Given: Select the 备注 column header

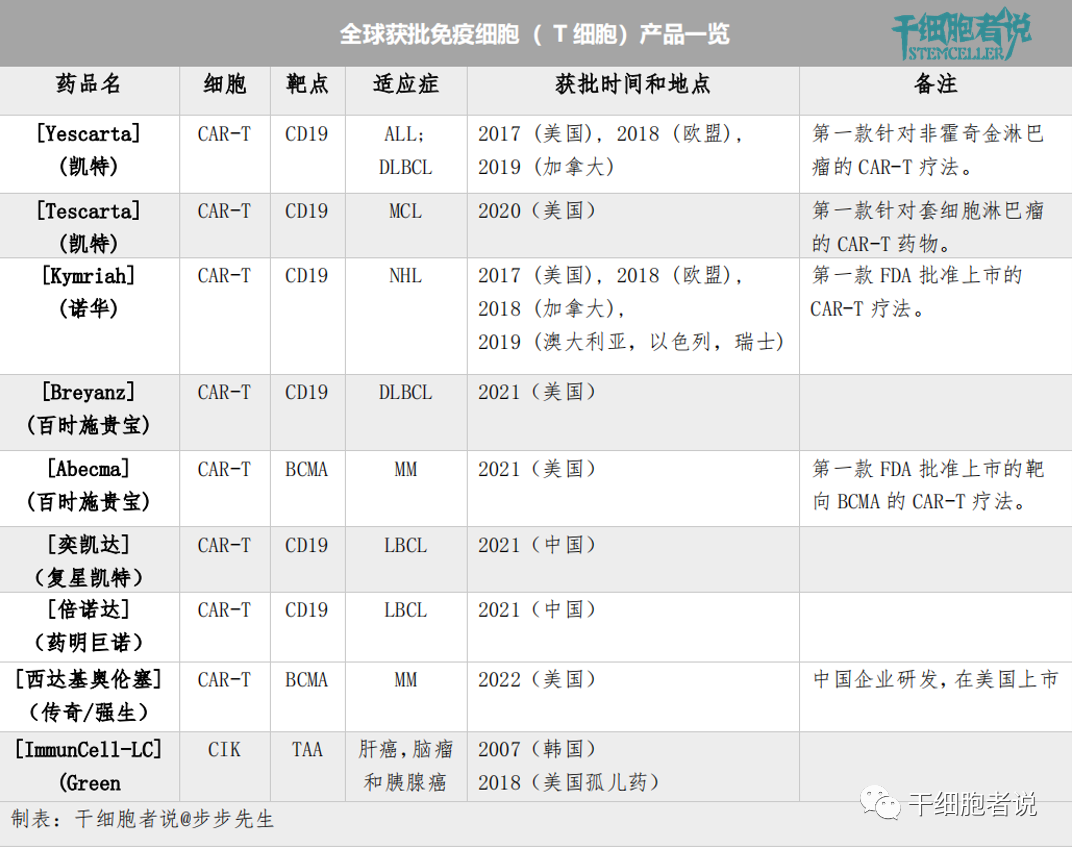Looking at the screenshot, I should [935, 84].
